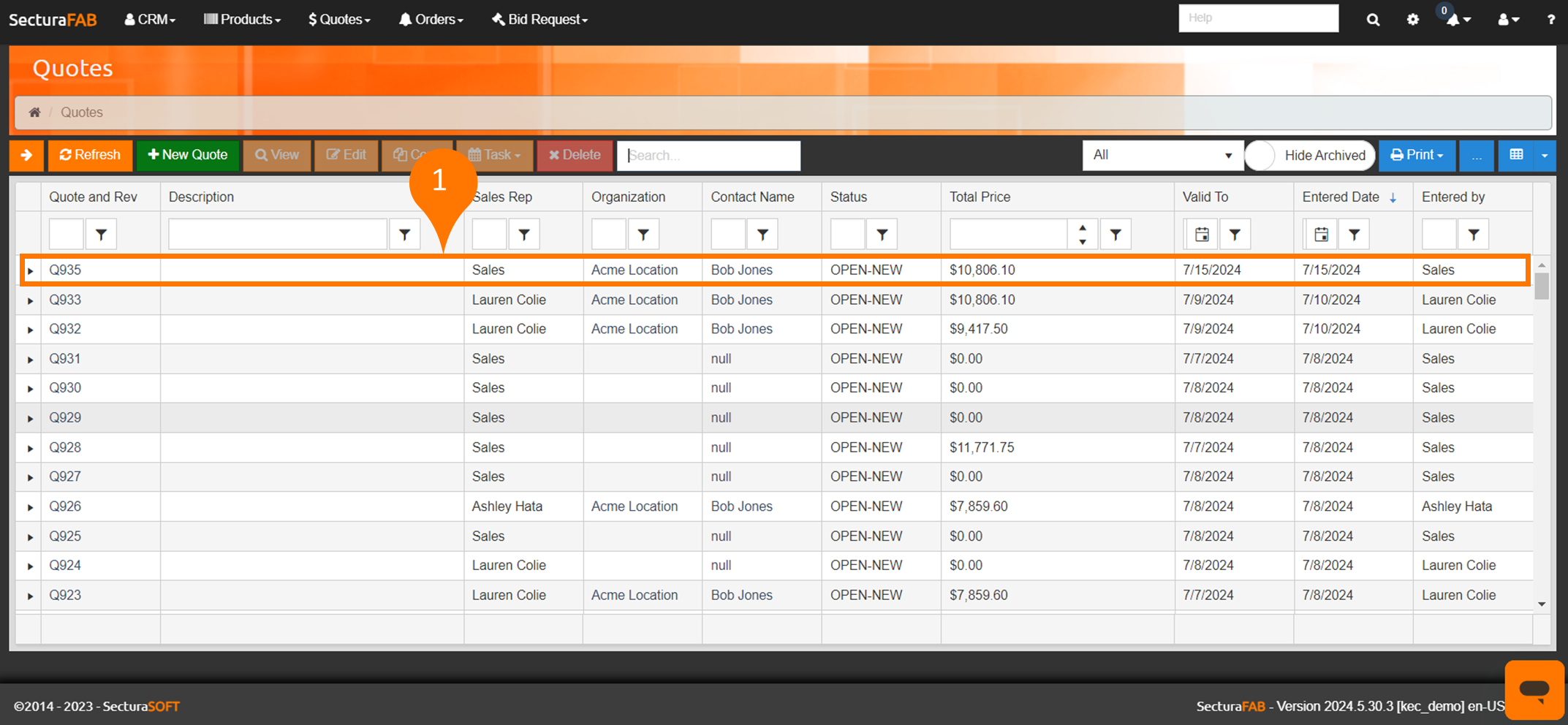Click the orange arrow panel icon
The height and width of the screenshot is (725, 1568).
click(26, 155)
